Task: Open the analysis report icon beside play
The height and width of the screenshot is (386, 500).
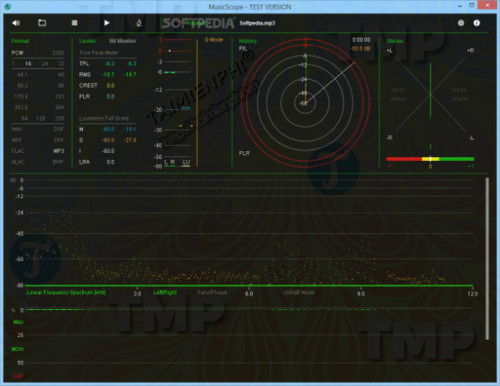Action: 139,23
